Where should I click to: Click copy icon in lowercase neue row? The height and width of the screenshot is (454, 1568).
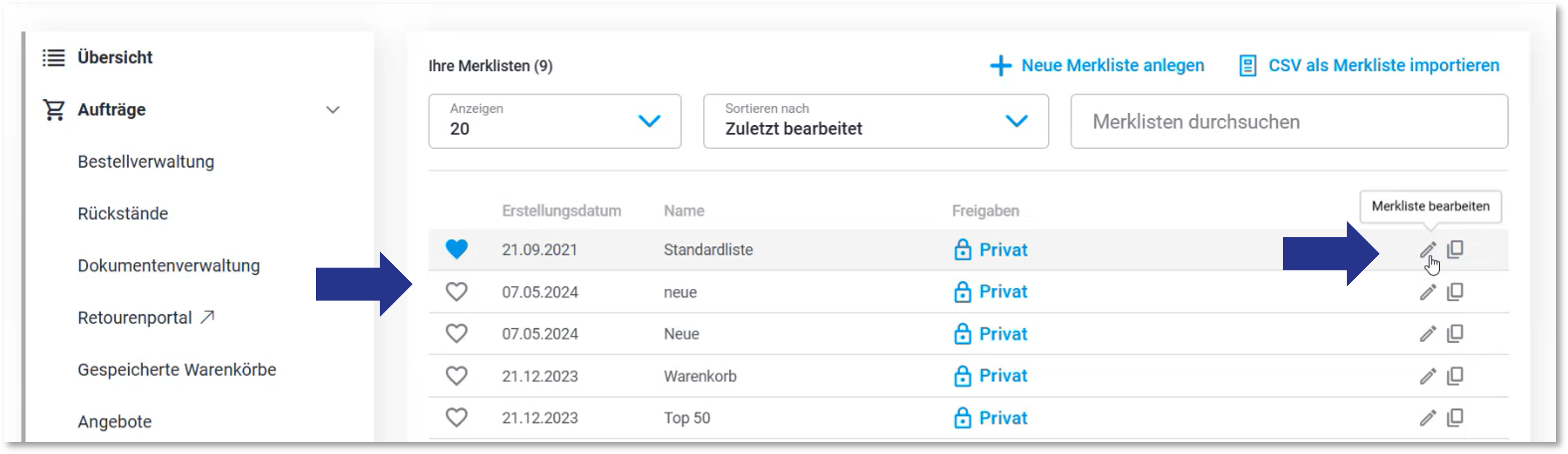1455,292
